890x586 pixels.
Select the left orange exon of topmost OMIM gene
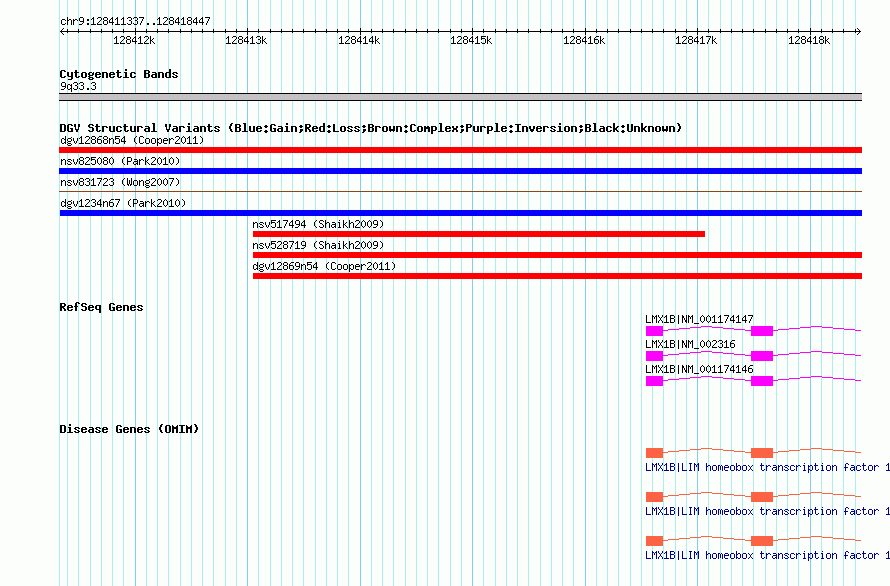click(654, 453)
